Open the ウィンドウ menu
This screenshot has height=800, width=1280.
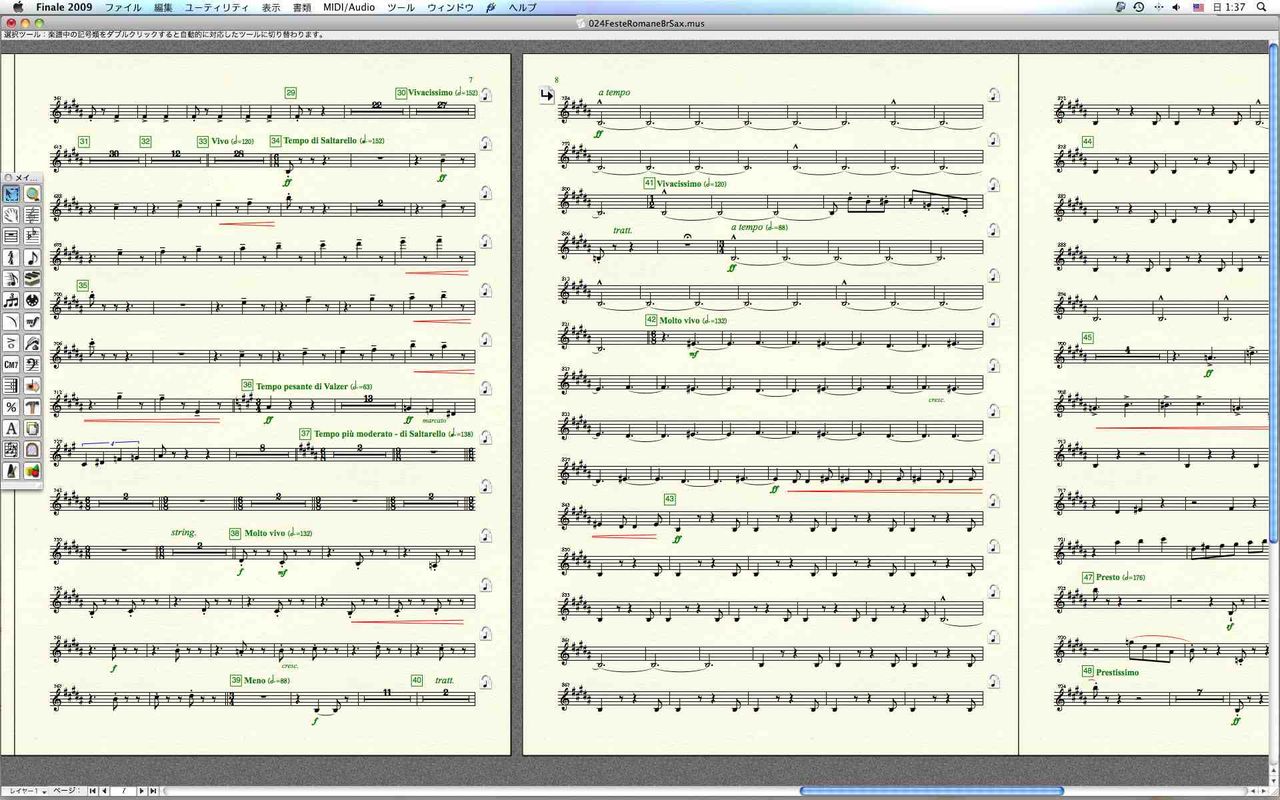[450, 7]
